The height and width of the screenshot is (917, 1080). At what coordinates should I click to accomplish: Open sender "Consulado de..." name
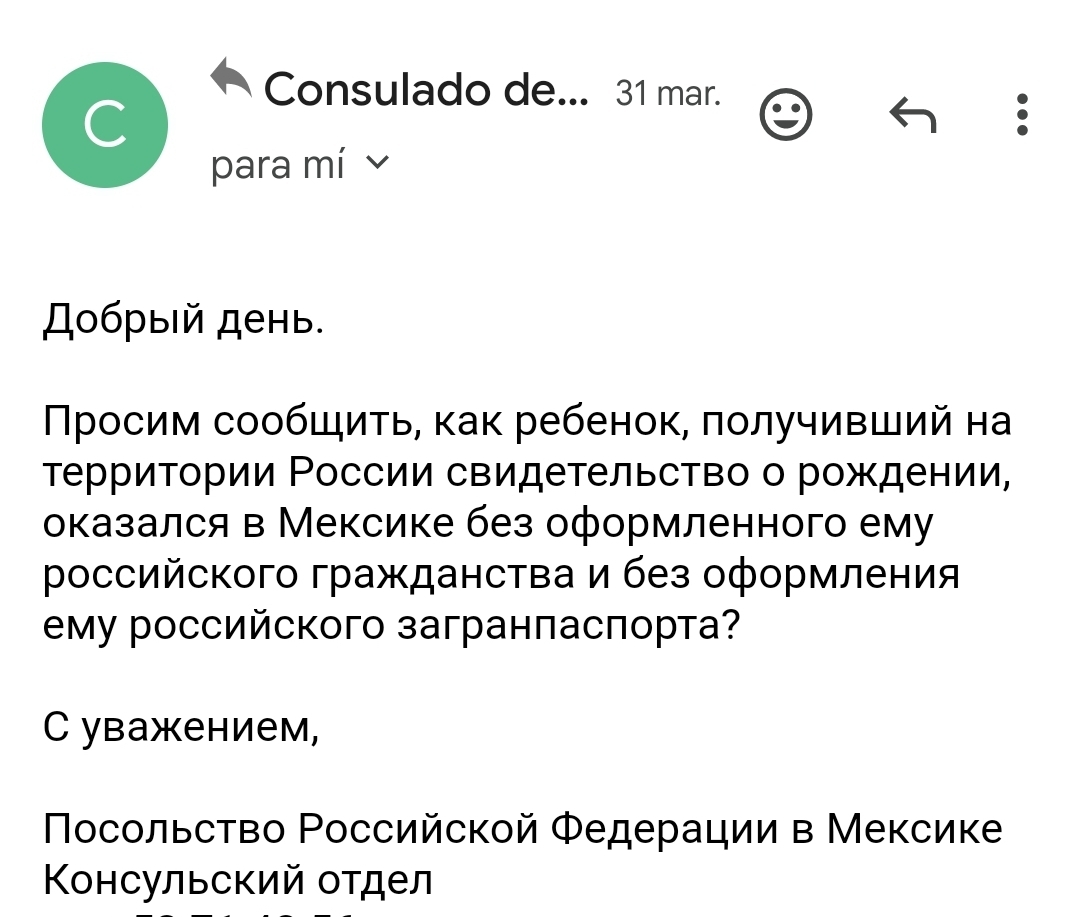click(x=427, y=91)
